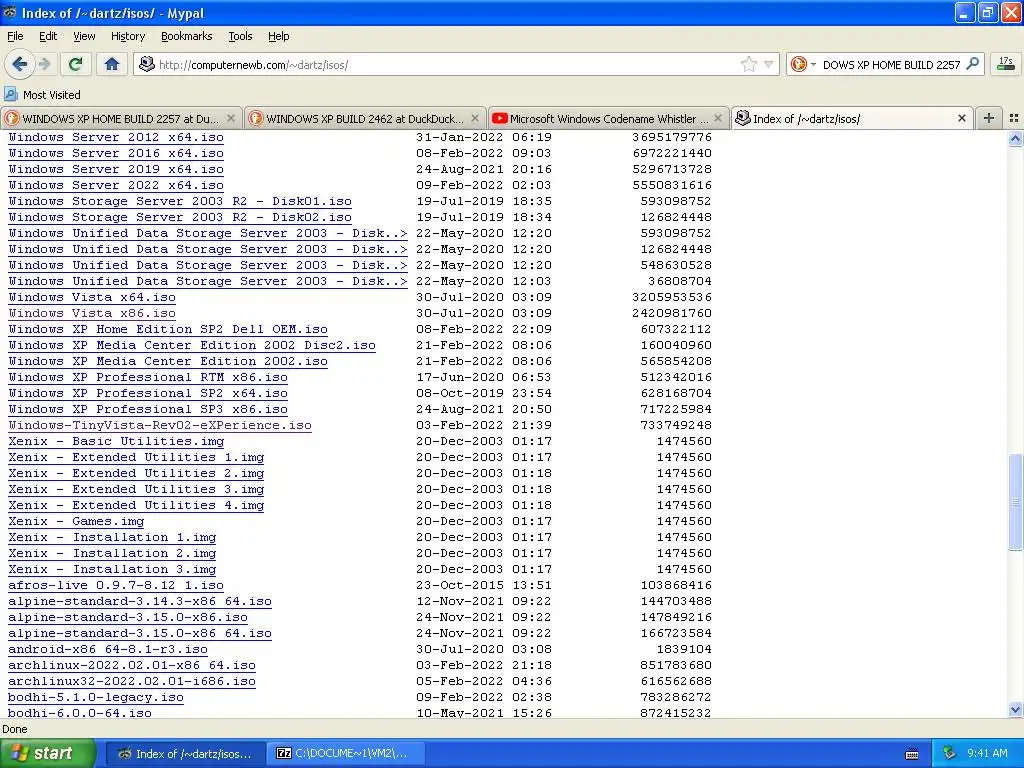Image resolution: width=1024 pixels, height=768 pixels.
Task: Close the Codename Whistler YouTube tab
Action: [718, 118]
